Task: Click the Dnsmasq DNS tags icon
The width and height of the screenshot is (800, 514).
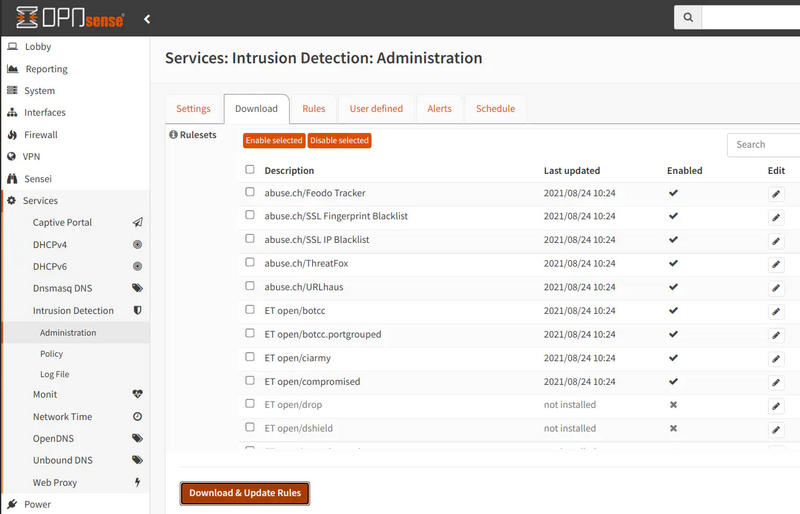Action: click(x=137, y=288)
